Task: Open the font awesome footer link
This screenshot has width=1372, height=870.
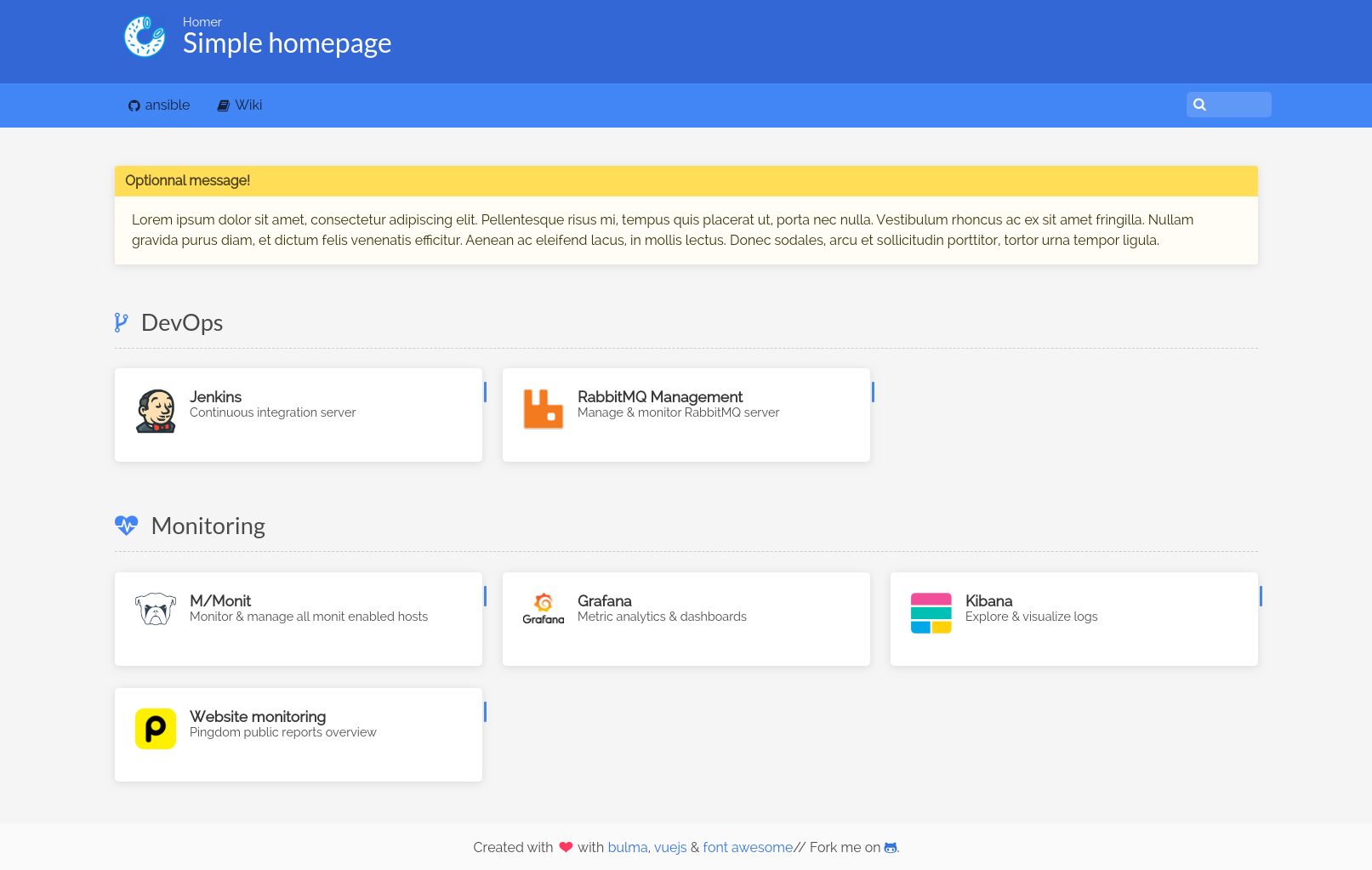Action: [x=748, y=848]
